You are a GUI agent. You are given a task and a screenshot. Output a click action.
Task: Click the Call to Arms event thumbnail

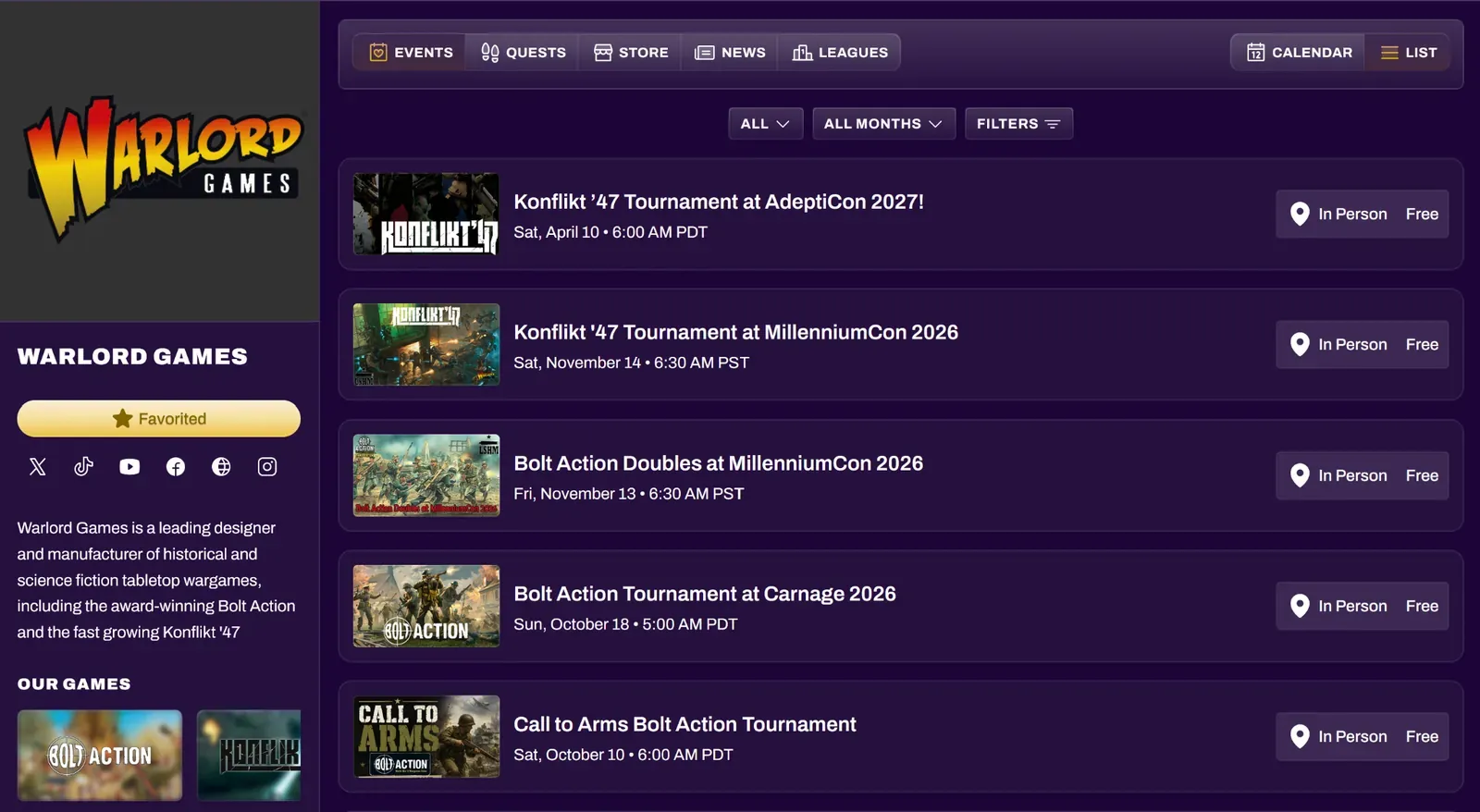pyautogui.click(x=426, y=736)
